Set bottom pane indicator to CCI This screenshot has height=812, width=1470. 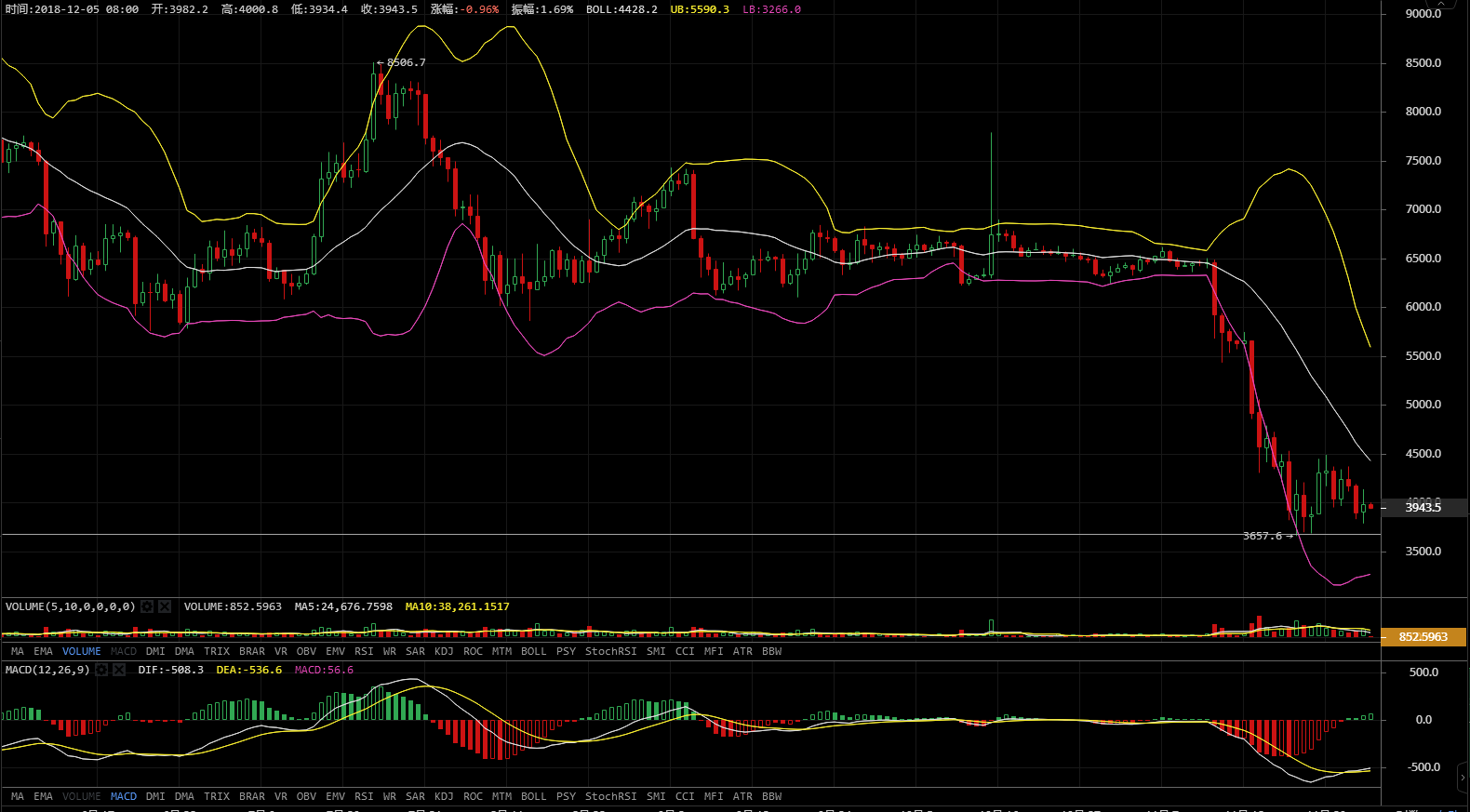[685, 796]
